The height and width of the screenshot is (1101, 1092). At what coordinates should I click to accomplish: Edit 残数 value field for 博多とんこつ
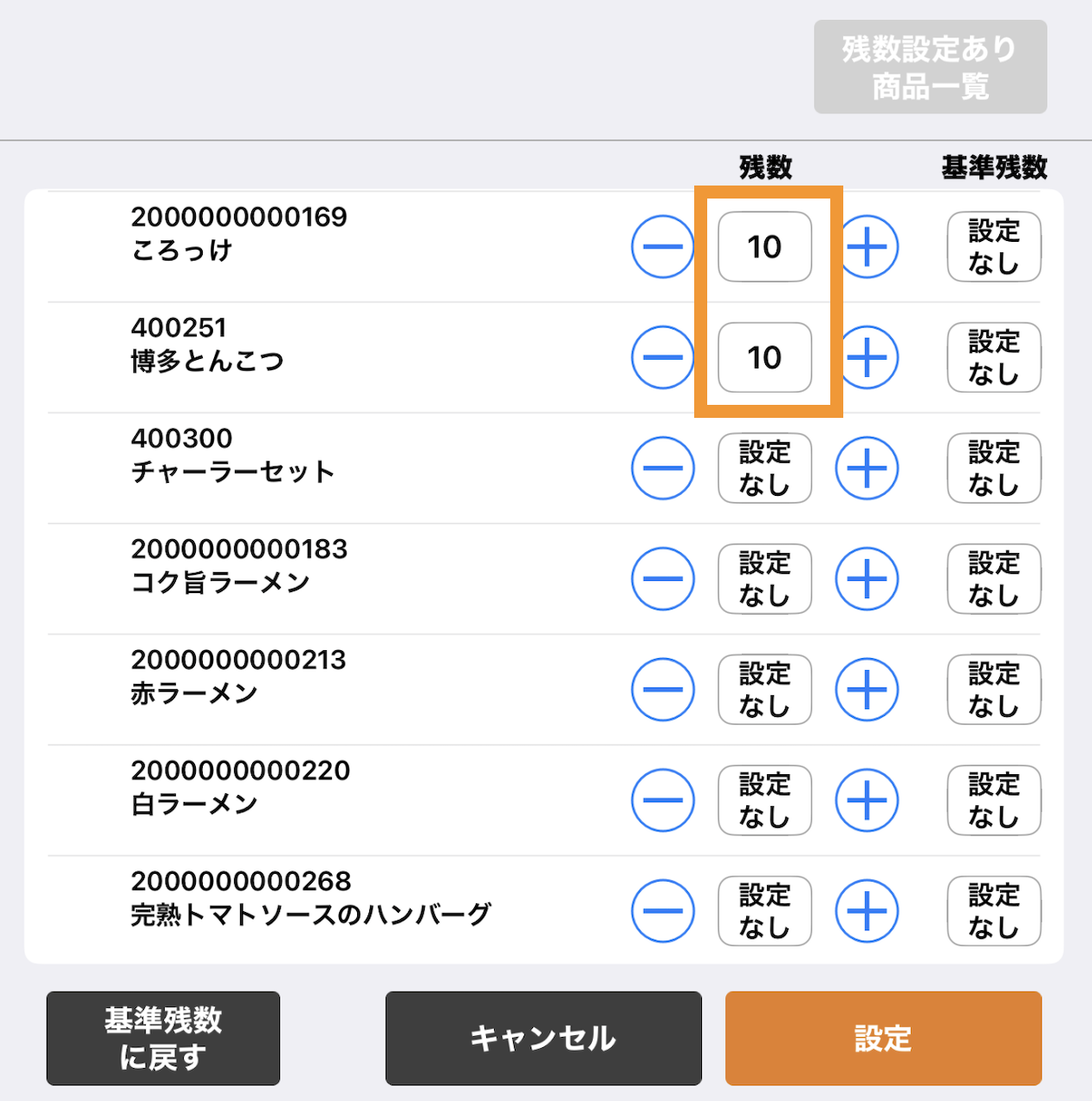[764, 357]
